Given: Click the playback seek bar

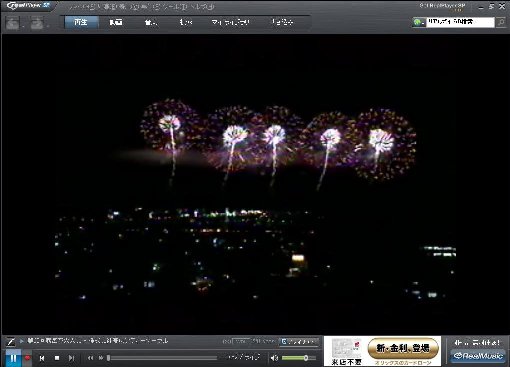Looking at the screenshot, I should click(x=162, y=358).
